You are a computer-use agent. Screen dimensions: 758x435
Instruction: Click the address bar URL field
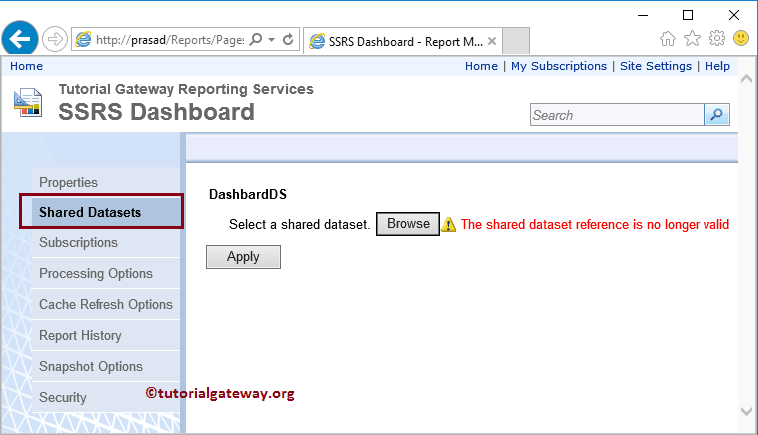click(170, 40)
